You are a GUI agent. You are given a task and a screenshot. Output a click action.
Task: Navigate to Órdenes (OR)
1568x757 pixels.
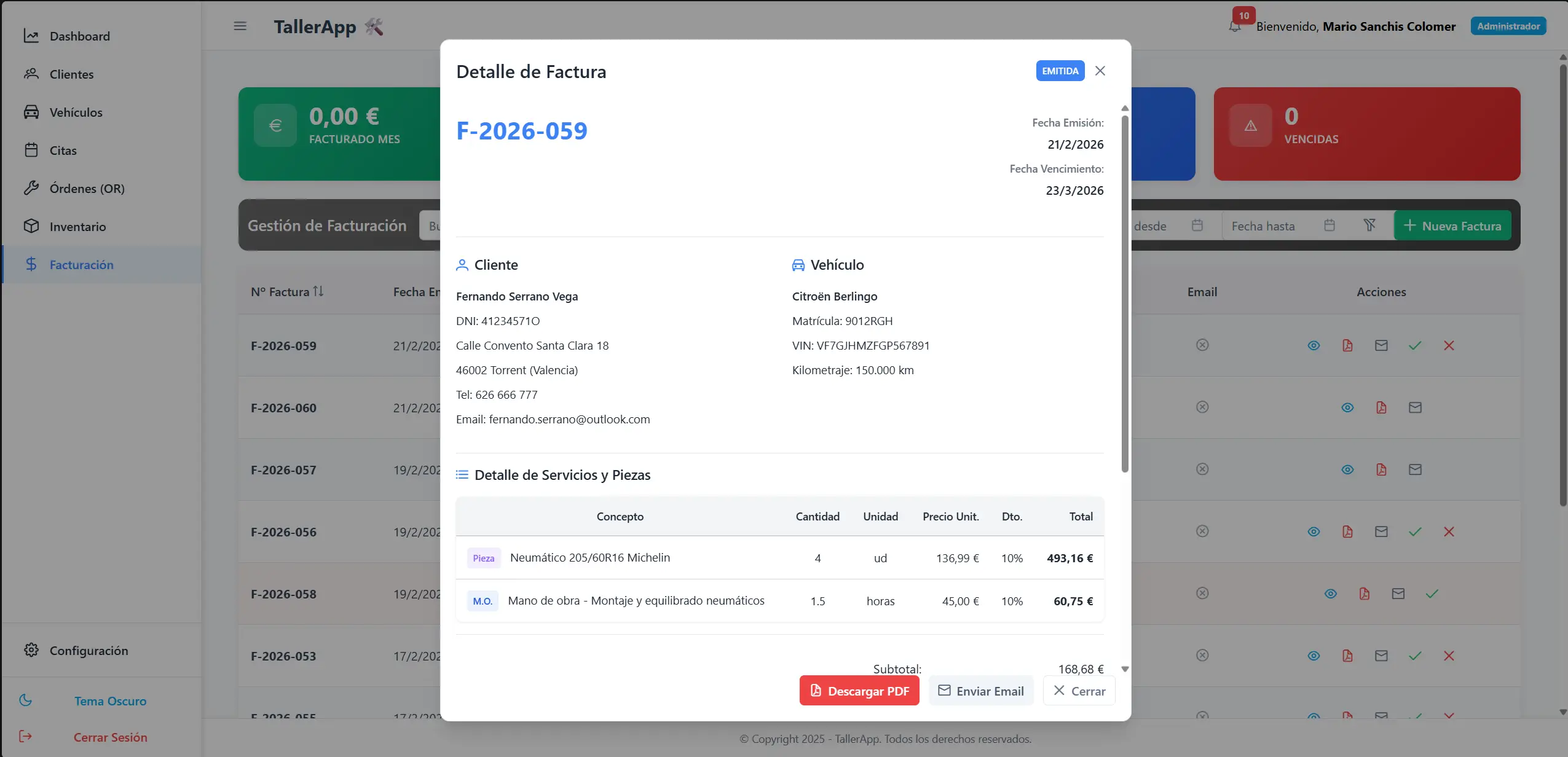pos(101,189)
